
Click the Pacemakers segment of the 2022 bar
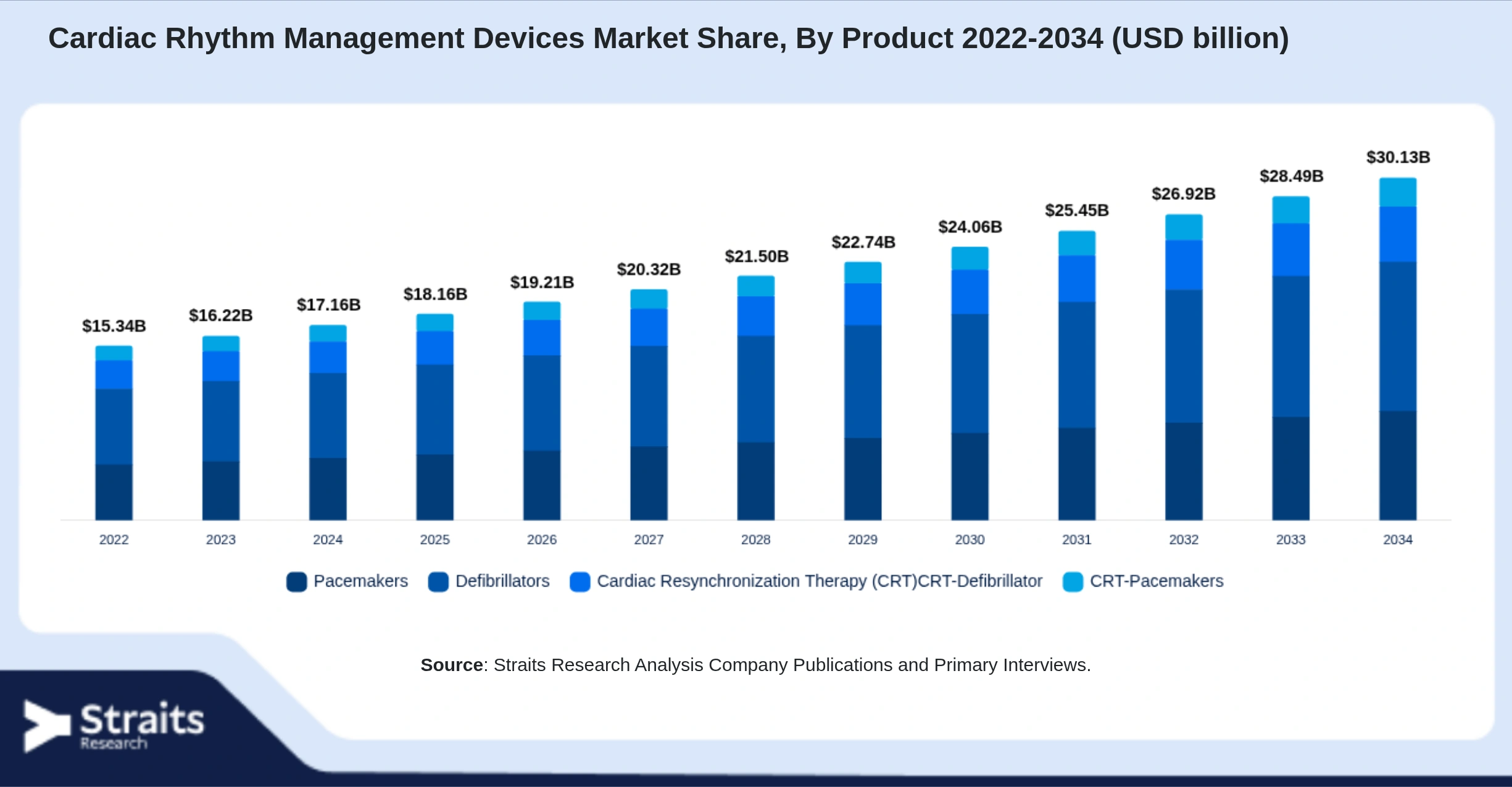[x=114, y=492]
